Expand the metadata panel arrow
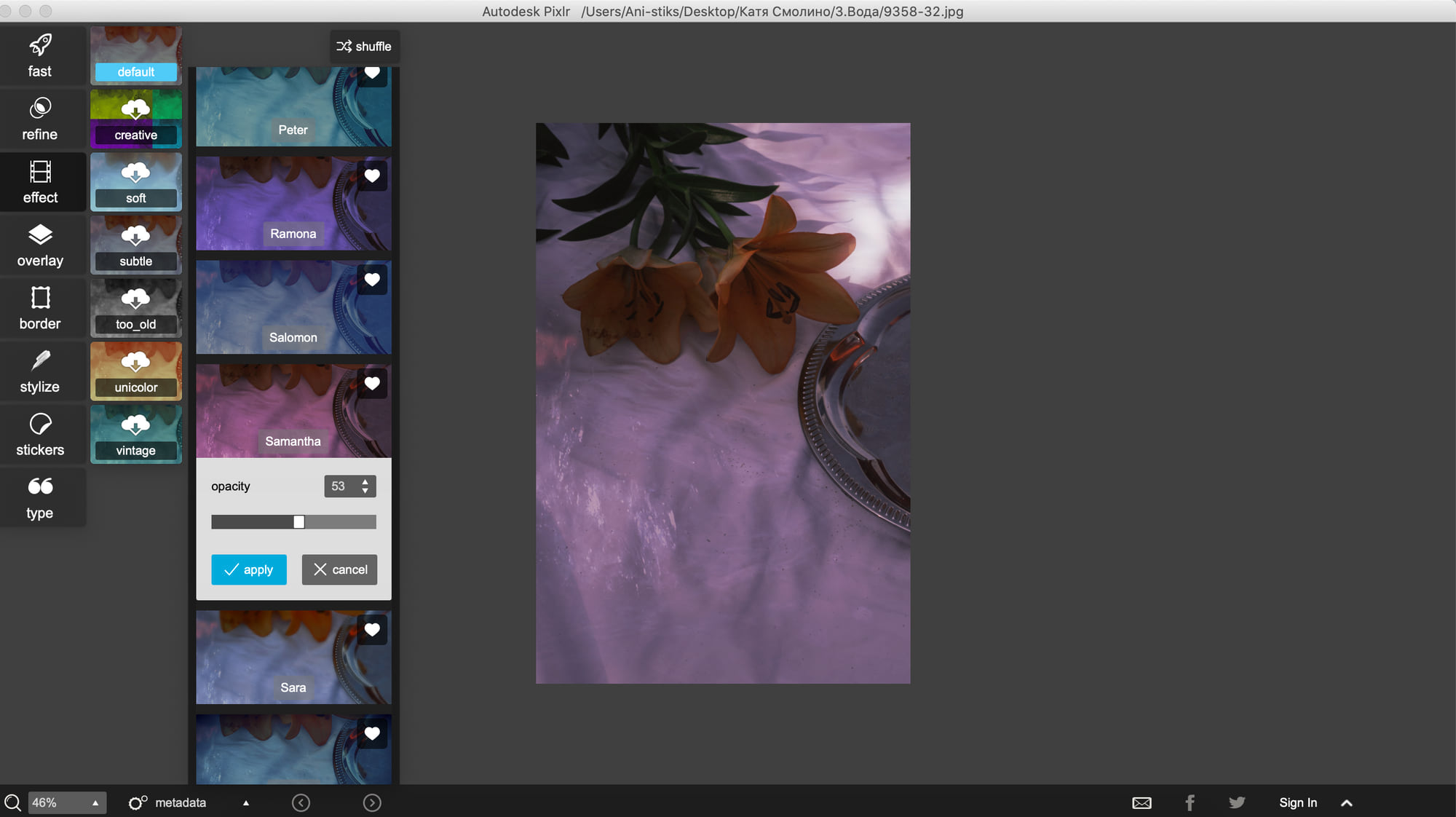Image resolution: width=1456 pixels, height=817 pixels. tap(246, 802)
